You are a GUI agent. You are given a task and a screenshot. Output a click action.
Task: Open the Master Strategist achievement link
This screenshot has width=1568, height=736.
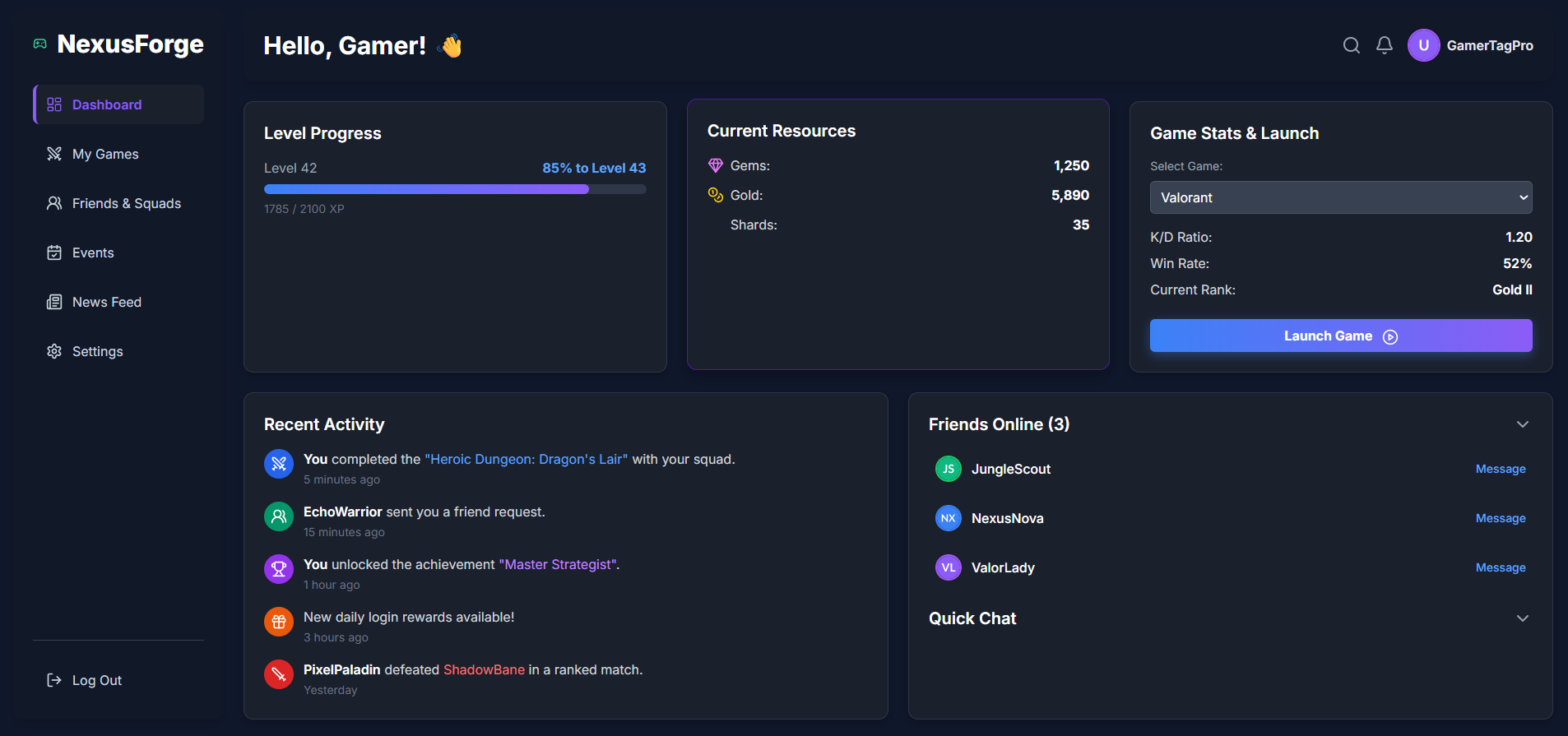tap(558, 564)
